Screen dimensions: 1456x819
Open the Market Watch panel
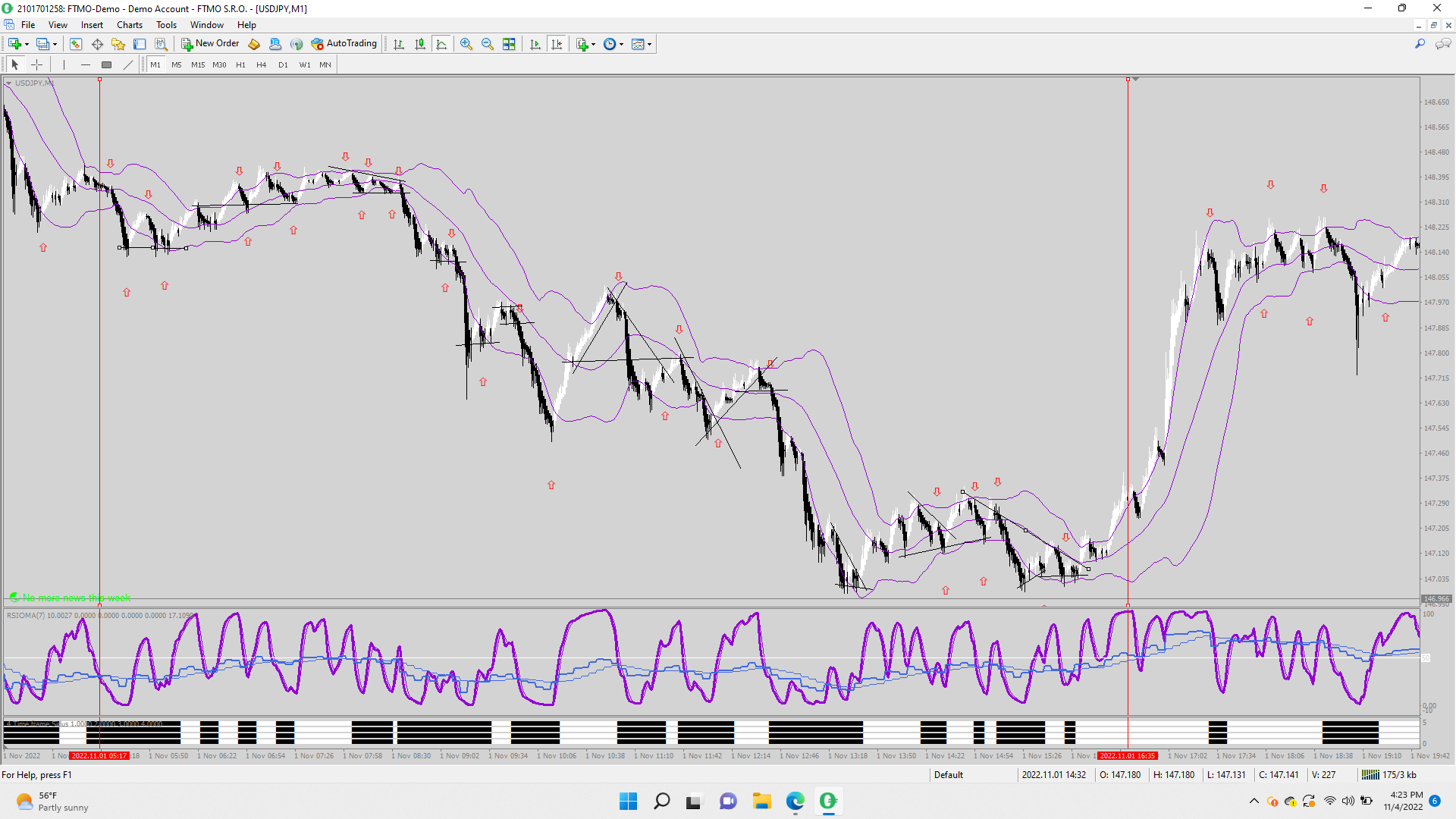coord(76,44)
